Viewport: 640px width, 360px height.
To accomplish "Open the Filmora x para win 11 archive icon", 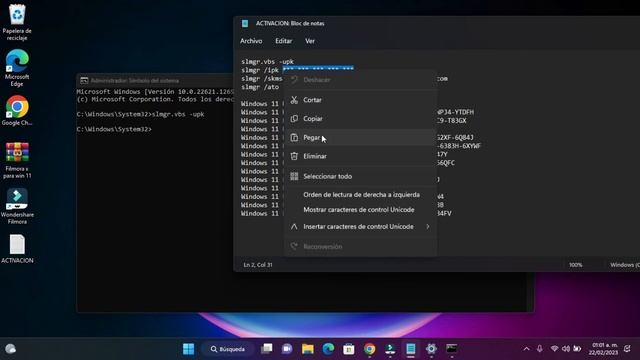I will tap(17, 160).
